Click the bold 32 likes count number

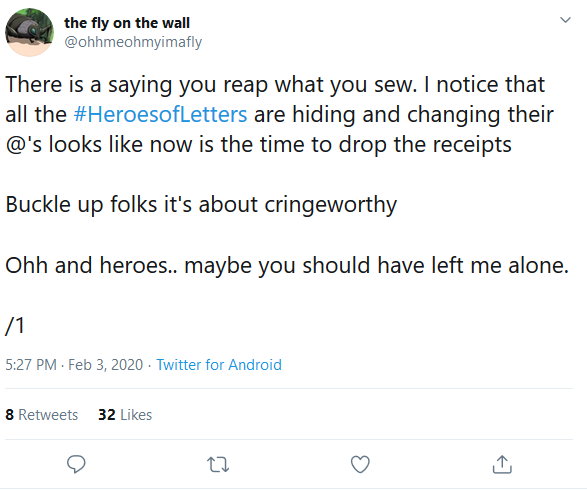tap(107, 415)
